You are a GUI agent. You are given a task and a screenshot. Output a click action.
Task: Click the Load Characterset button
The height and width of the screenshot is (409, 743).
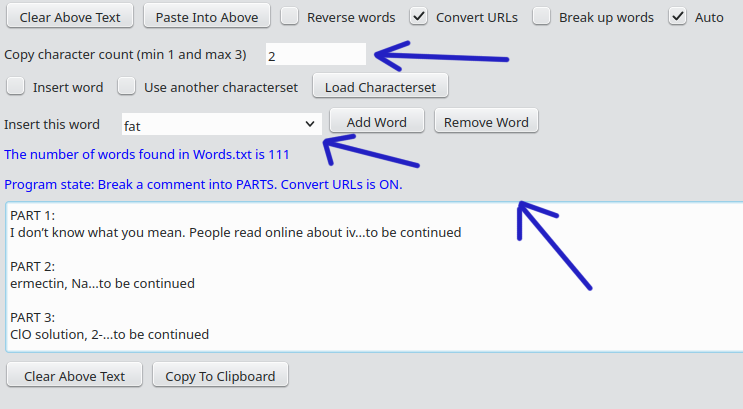tap(380, 87)
